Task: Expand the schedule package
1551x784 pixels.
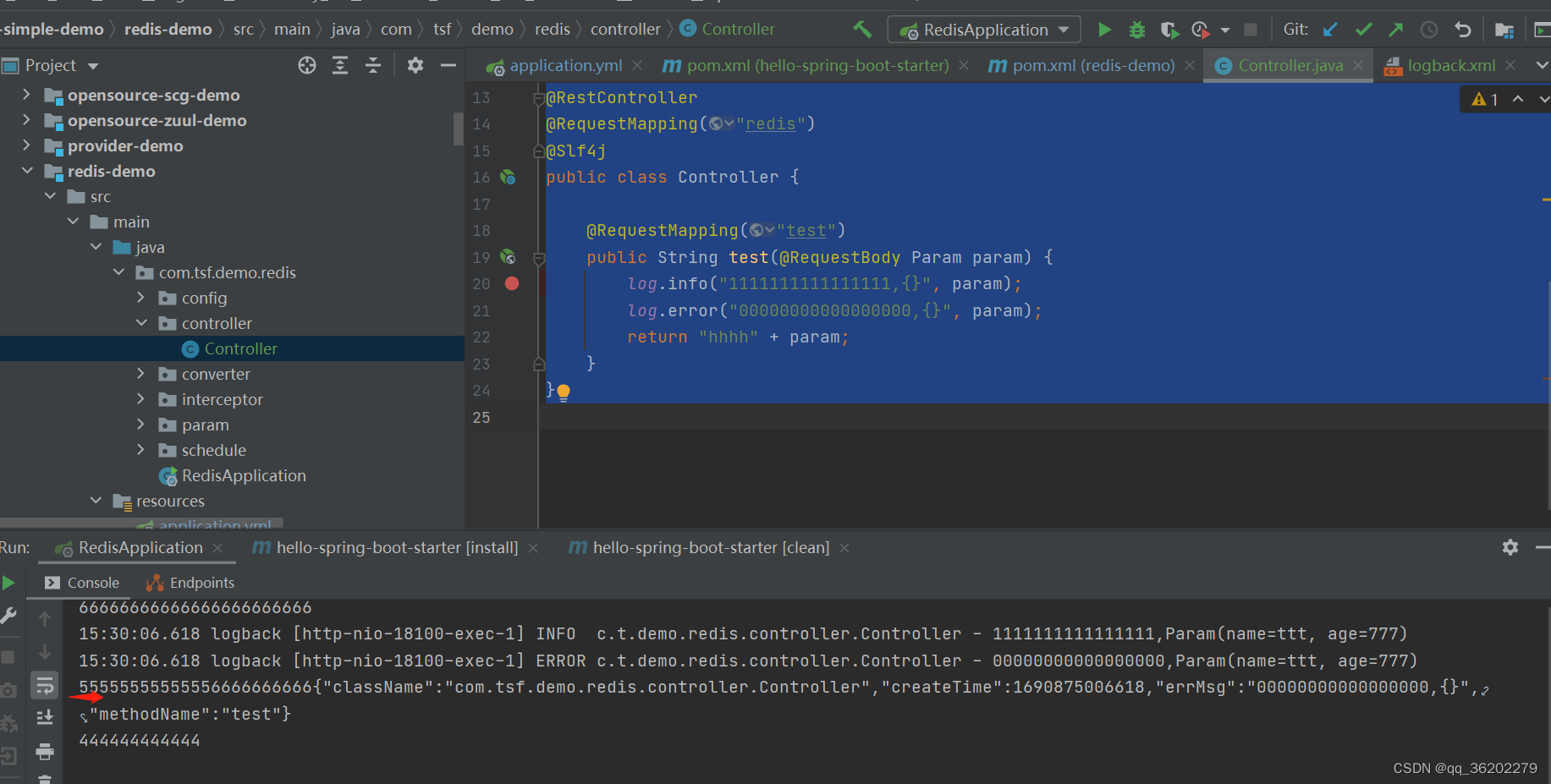Action: click(x=140, y=450)
